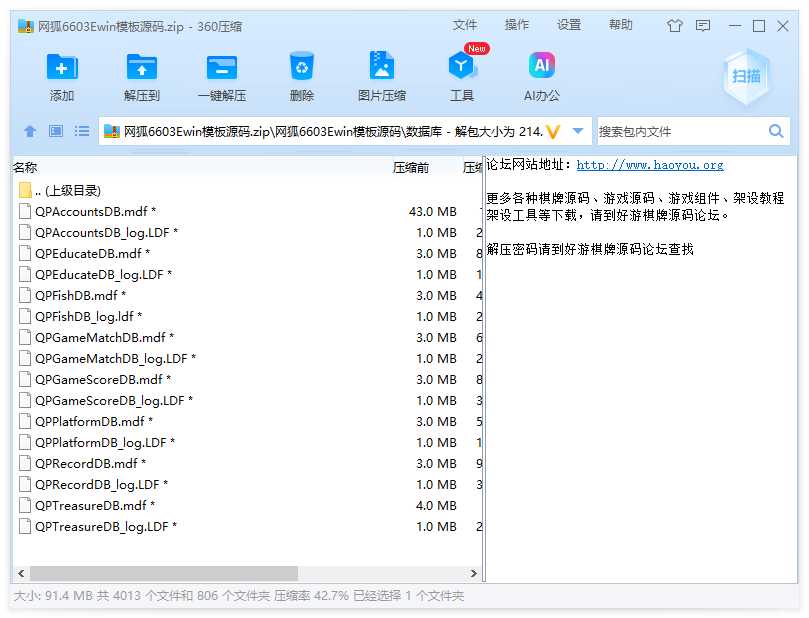Select the QPGameMatchDB.mdf file
The height and width of the screenshot is (618, 809).
click(247, 337)
